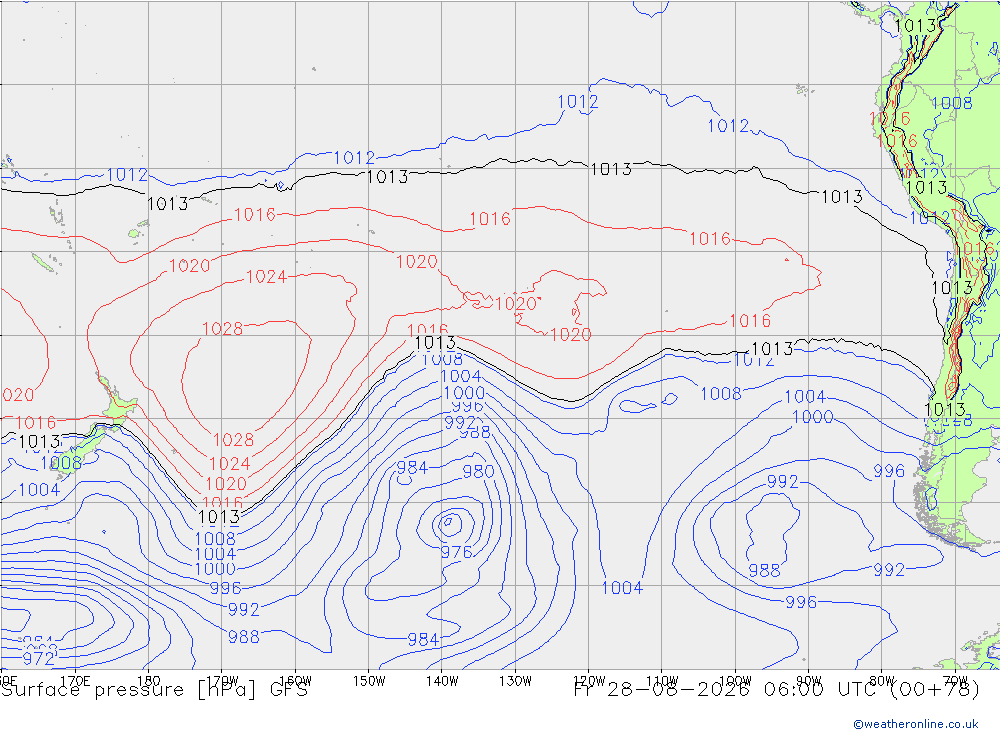Click the 130W longitude axis label
The width and height of the screenshot is (1000, 733).
click(515, 681)
